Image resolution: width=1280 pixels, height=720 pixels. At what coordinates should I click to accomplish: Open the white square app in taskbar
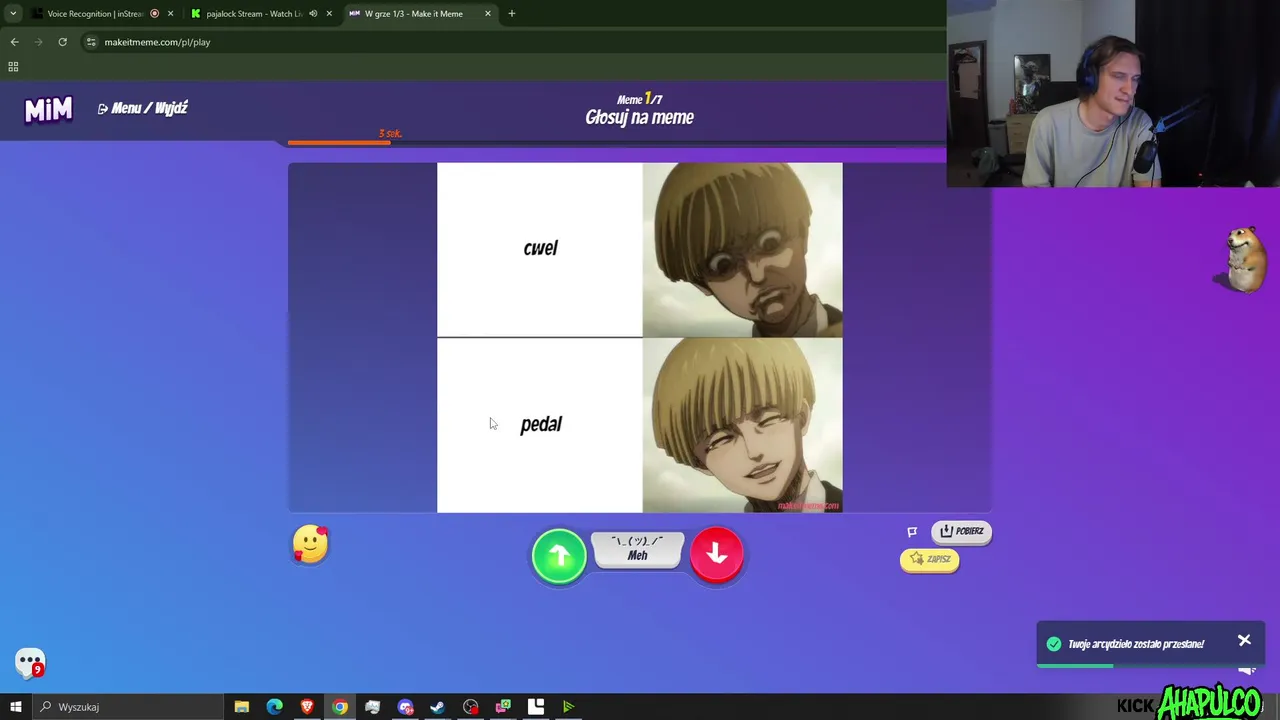tap(536, 707)
